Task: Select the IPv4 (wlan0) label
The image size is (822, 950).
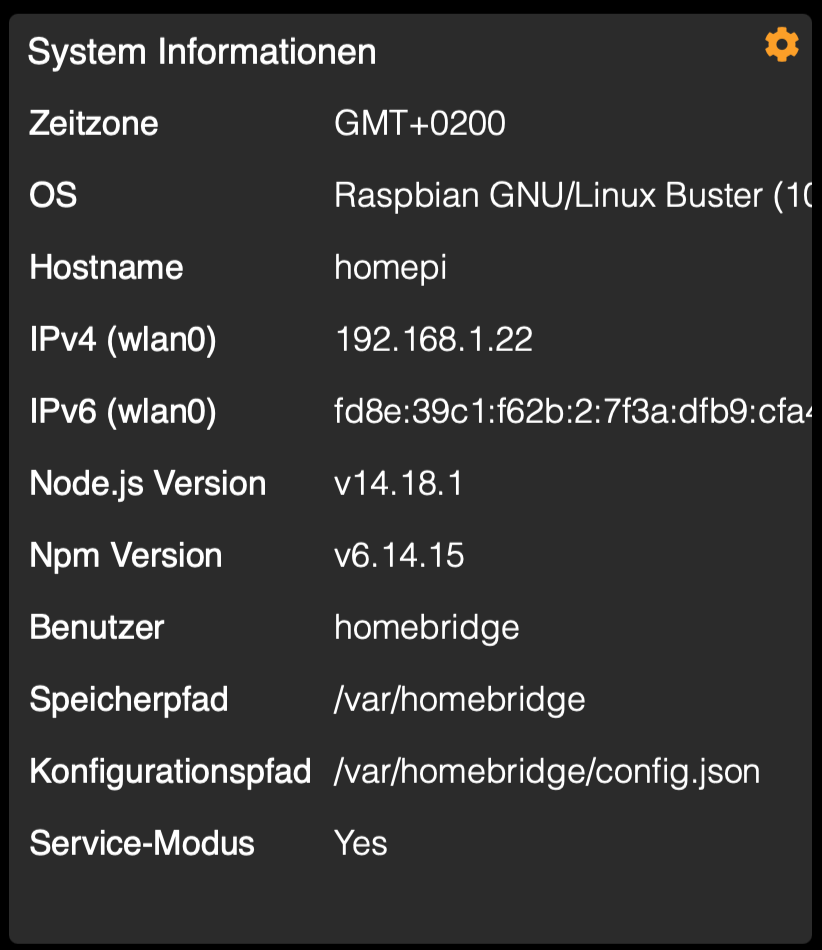Action: pos(123,340)
